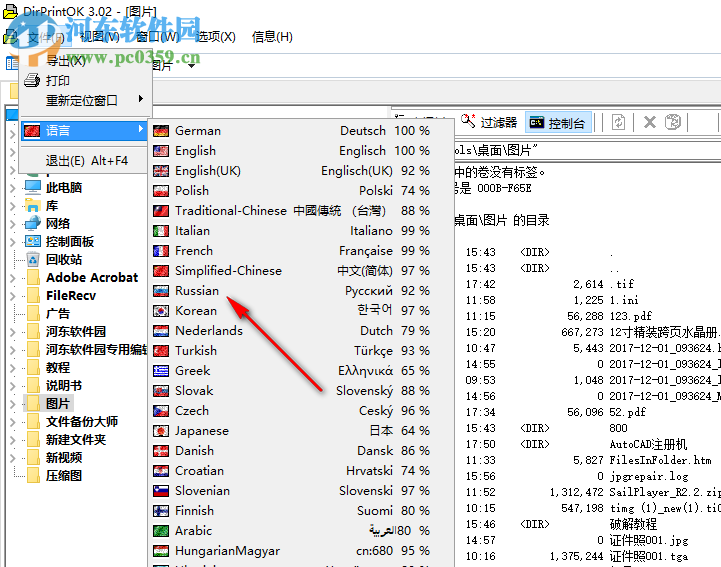The height and width of the screenshot is (567, 721).
Task: Open the 选项(X) menu
Action: (216, 36)
